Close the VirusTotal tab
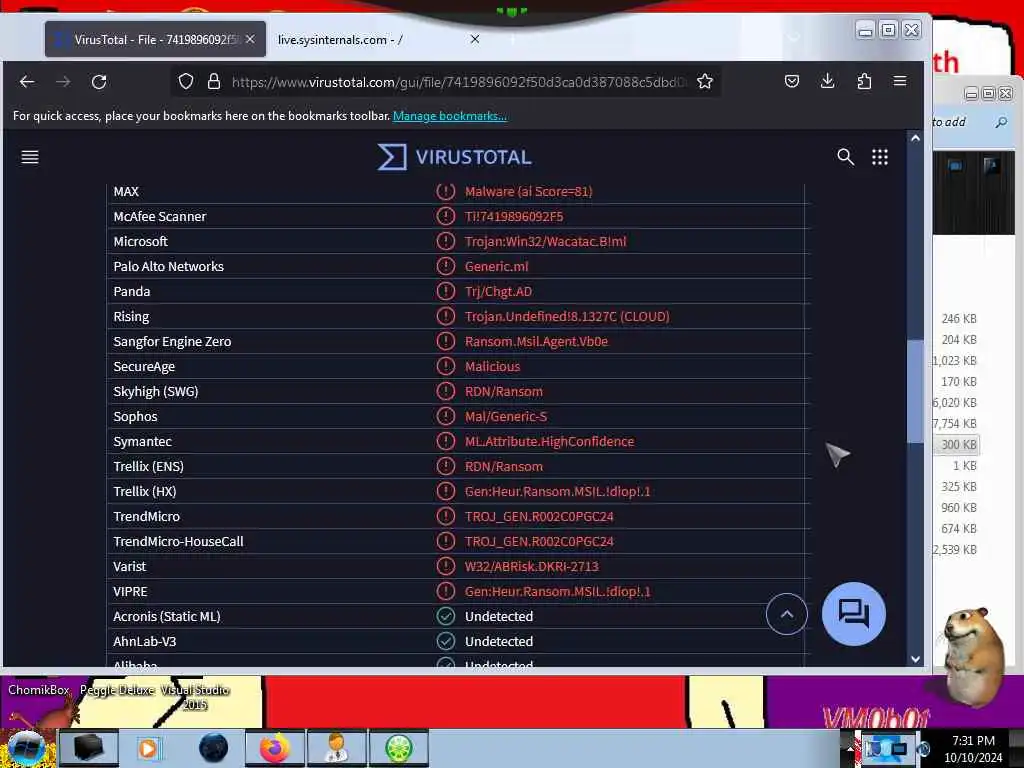1024x768 pixels. click(x=250, y=39)
